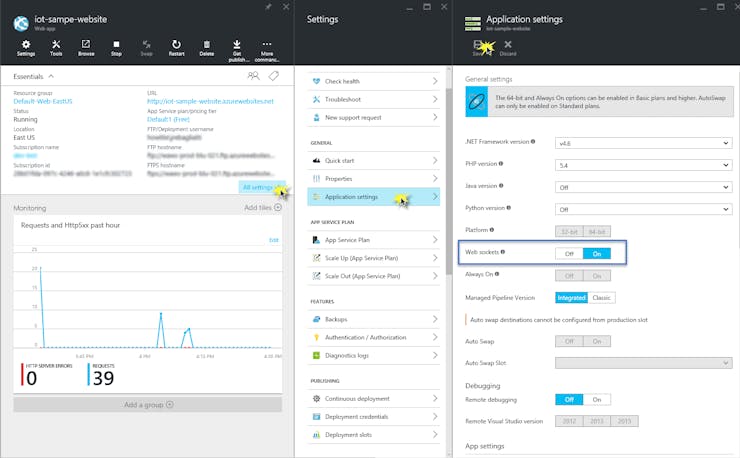This screenshot has width=740, height=458.
Task: Click the Backups cloud icon
Action: point(316,319)
